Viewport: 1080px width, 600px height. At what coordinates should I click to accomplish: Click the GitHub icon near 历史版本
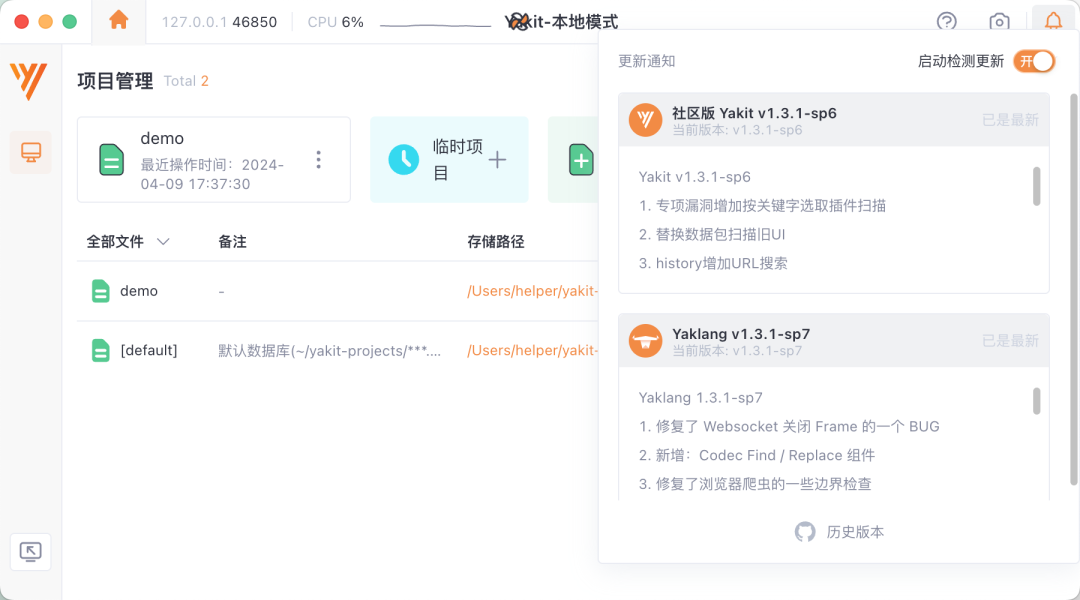click(804, 532)
